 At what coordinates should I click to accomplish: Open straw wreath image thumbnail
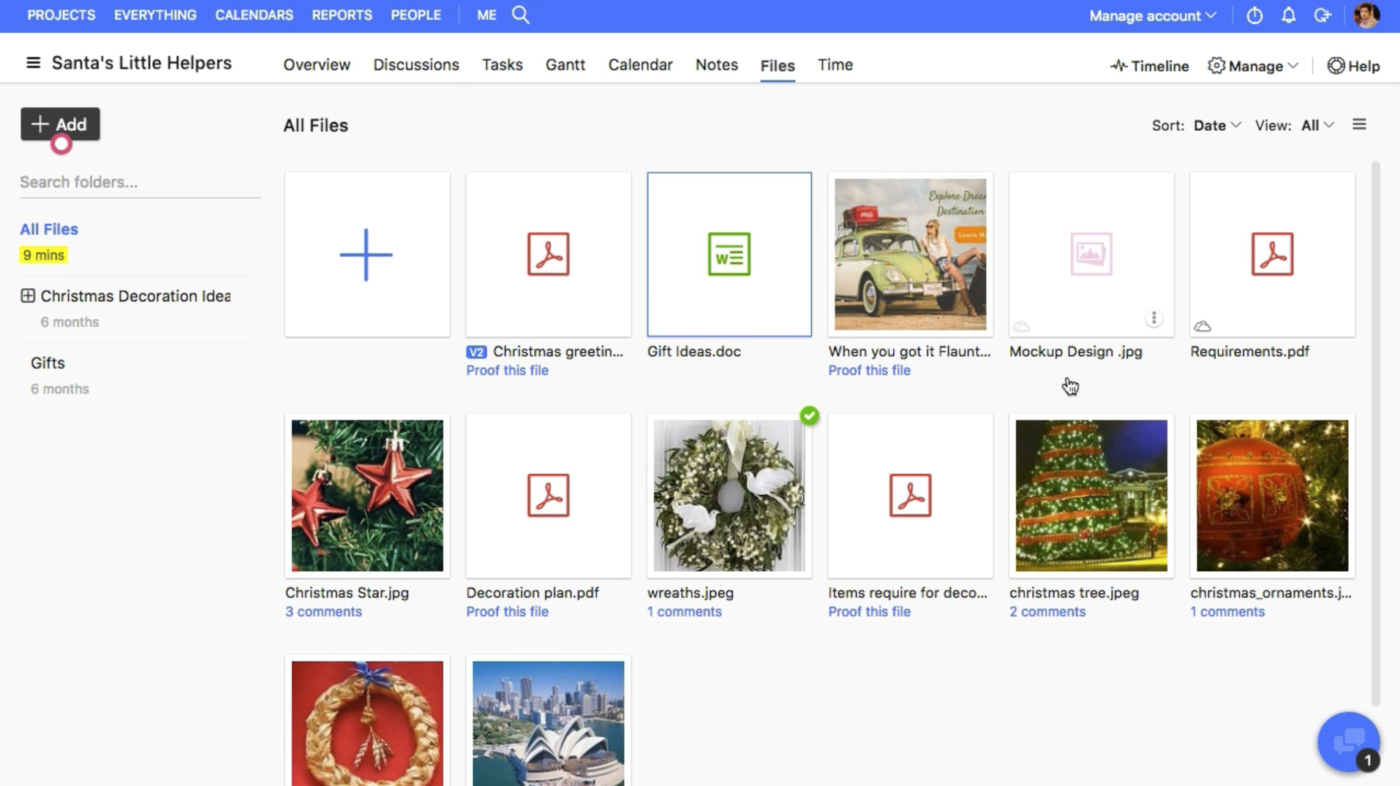point(367,723)
